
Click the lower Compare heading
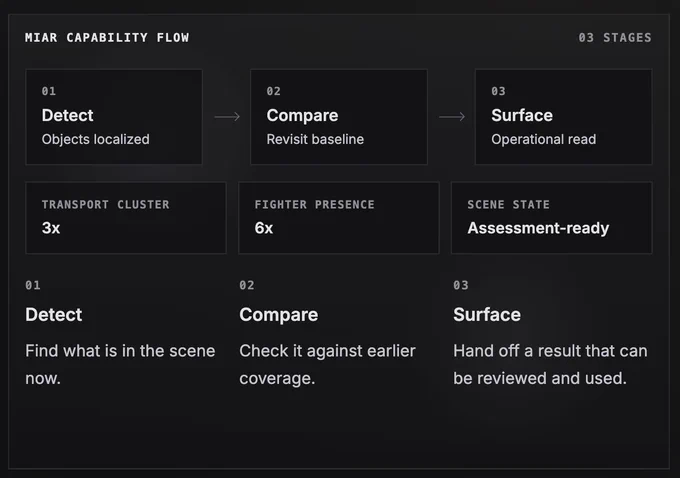coord(278,315)
